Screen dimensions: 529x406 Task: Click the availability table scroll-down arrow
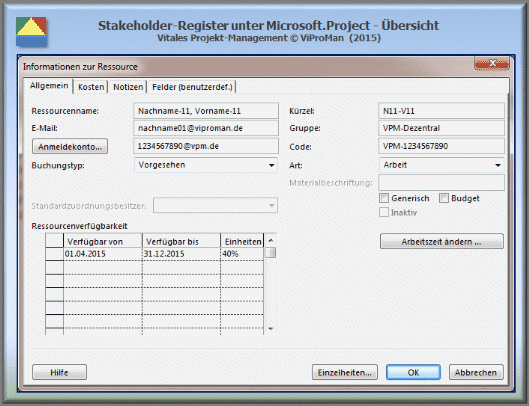[270, 328]
